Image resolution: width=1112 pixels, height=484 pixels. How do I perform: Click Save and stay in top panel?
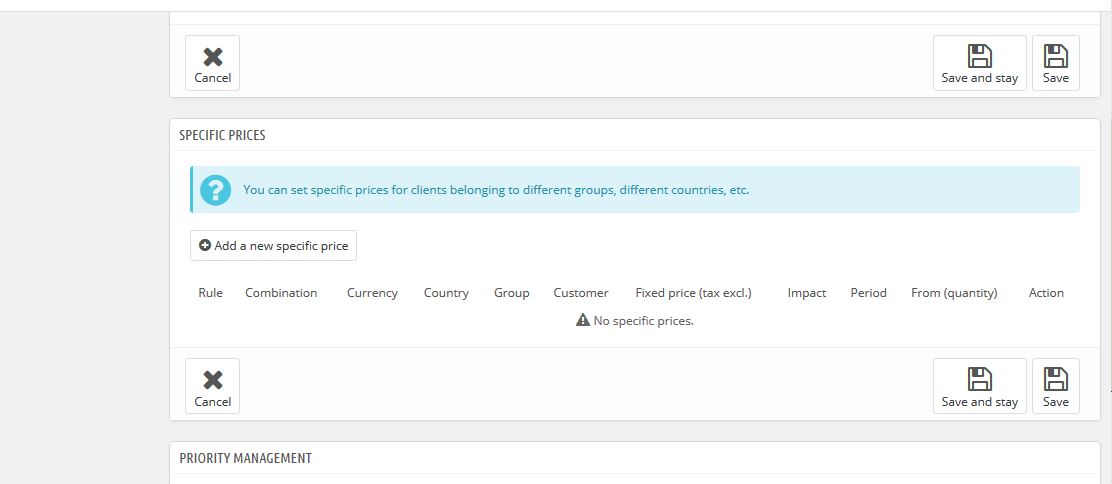pos(979,63)
